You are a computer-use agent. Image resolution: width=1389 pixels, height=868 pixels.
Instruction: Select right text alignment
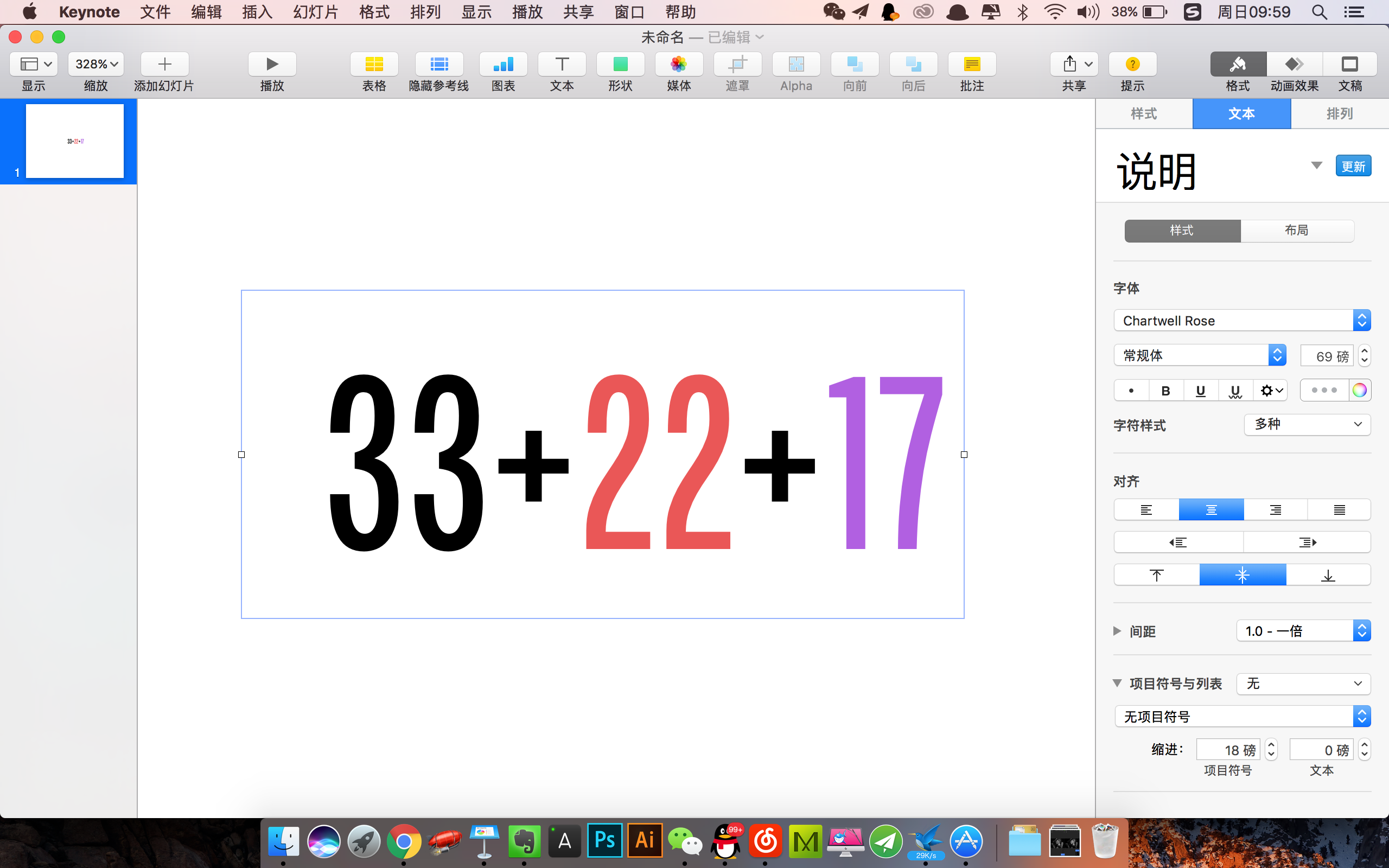(x=1276, y=510)
